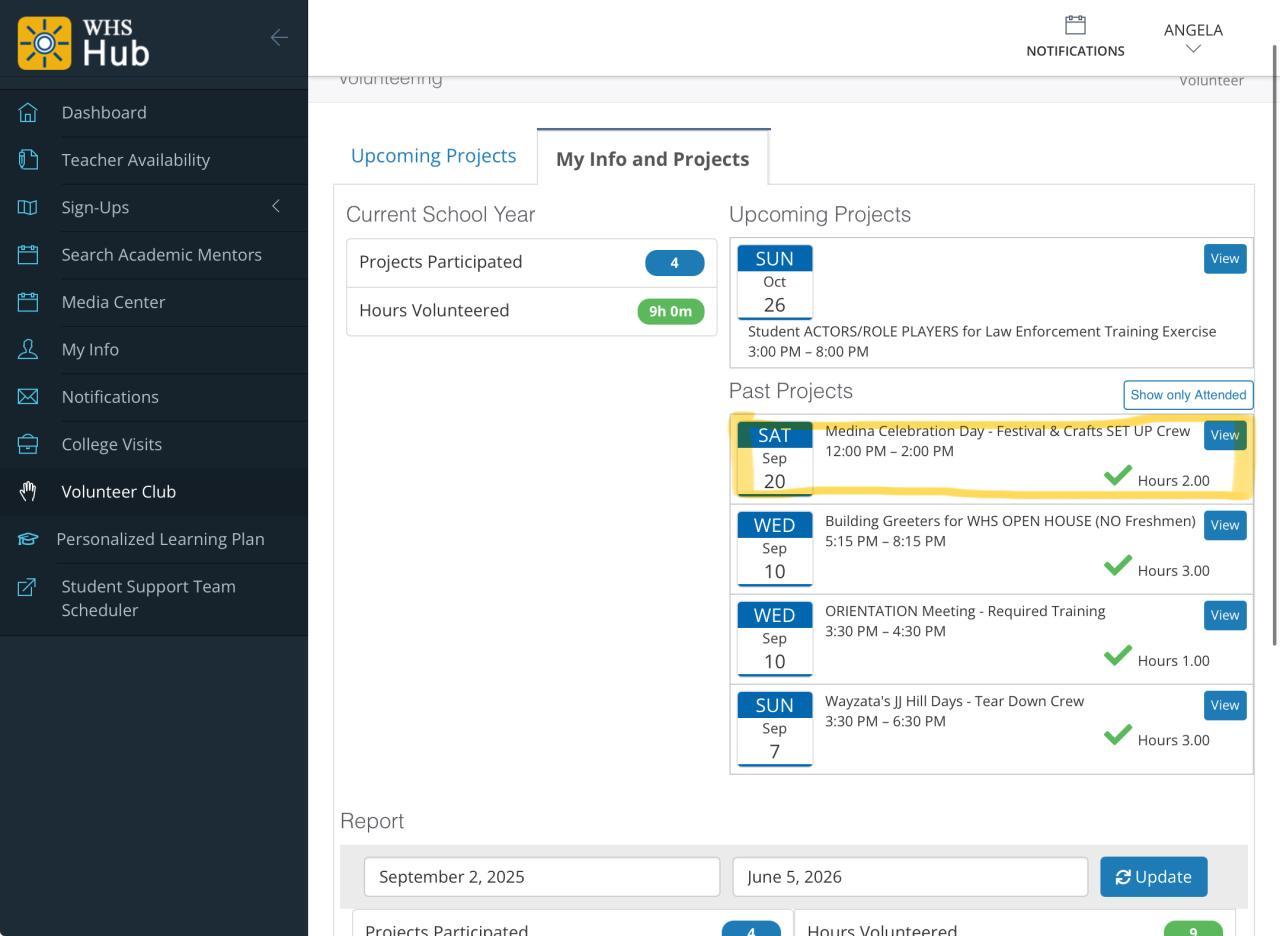
Task: Click the College Visits briefcase icon
Action: pyautogui.click(x=28, y=444)
